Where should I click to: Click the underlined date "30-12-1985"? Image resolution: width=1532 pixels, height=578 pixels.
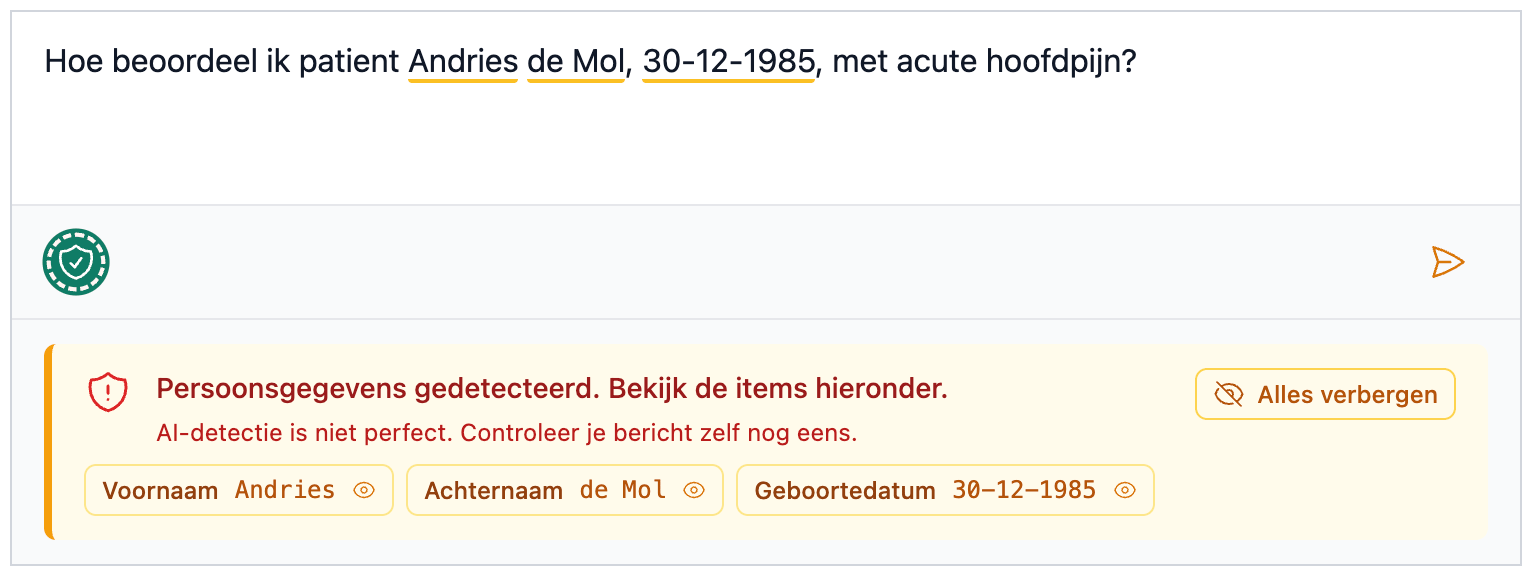click(x=727, y=61)
